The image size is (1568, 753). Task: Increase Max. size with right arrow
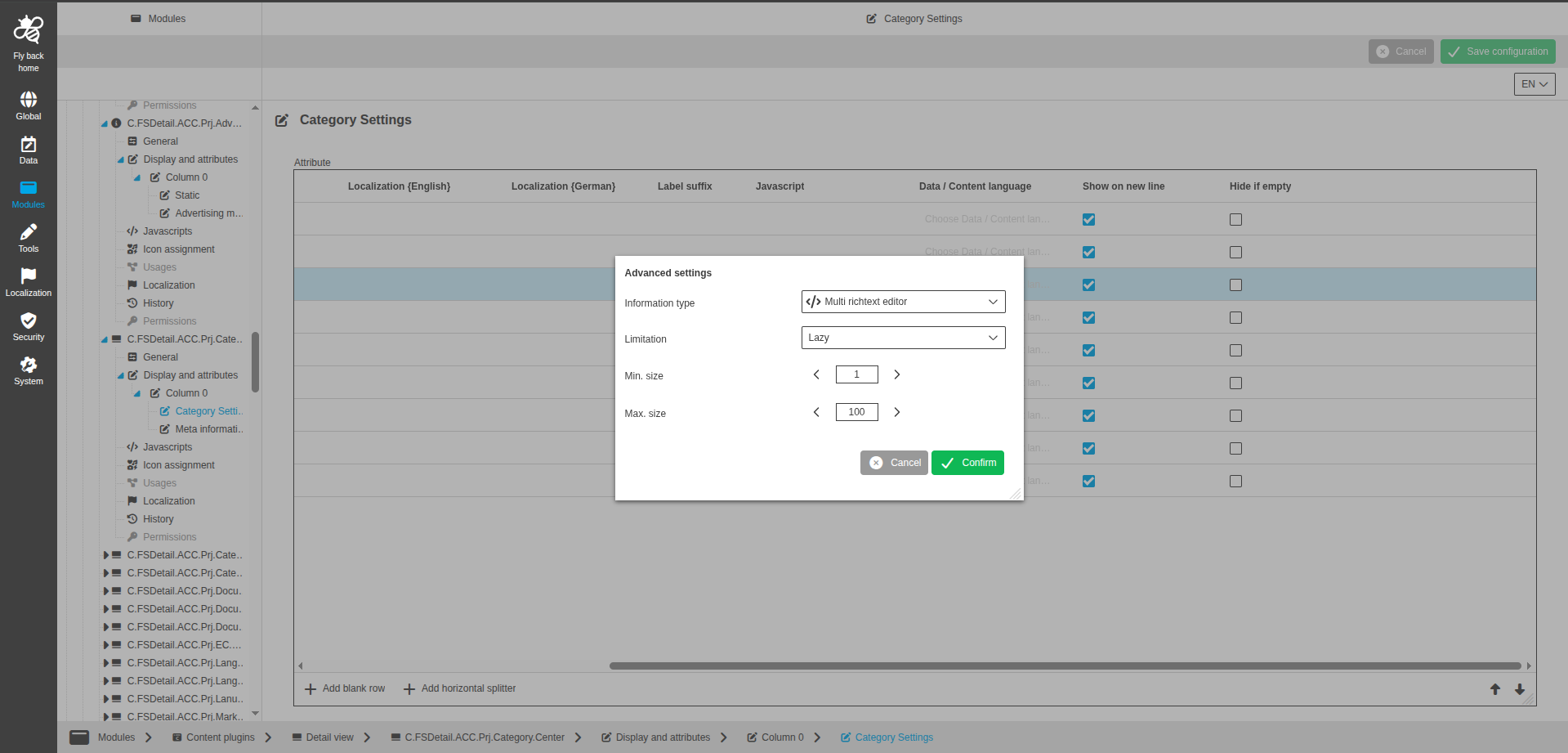point(896,412)
